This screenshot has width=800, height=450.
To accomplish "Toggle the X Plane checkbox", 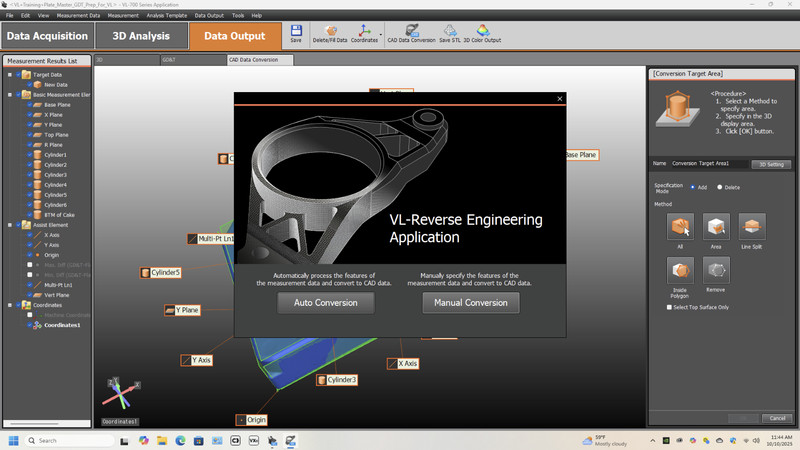I will [x=30, y=115].
